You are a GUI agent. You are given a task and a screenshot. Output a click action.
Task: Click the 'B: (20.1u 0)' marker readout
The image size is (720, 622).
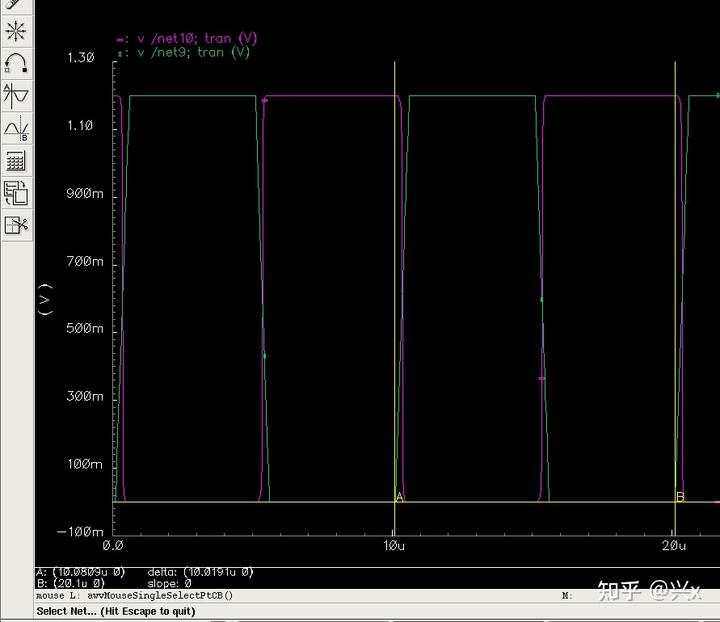coord(70,583)
